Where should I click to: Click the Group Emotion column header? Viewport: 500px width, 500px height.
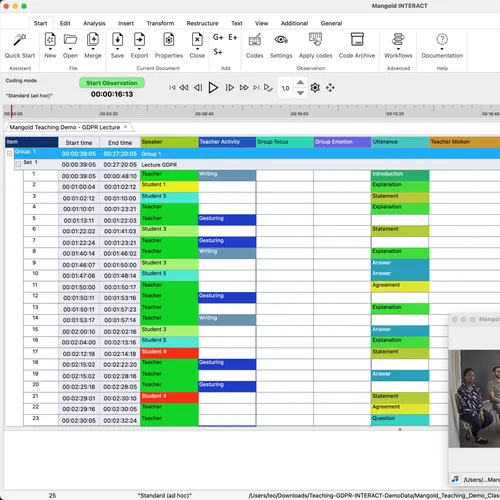tap(342, 142)
